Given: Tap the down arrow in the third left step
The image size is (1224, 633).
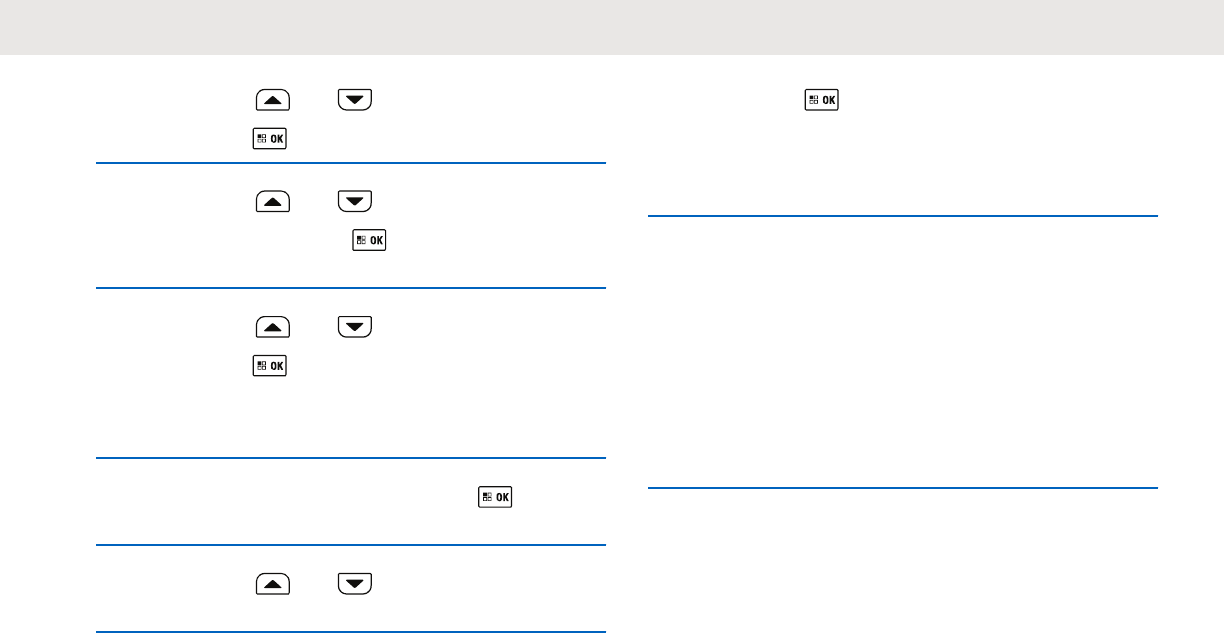Looking at the screenshot, I should click(355, 326).
